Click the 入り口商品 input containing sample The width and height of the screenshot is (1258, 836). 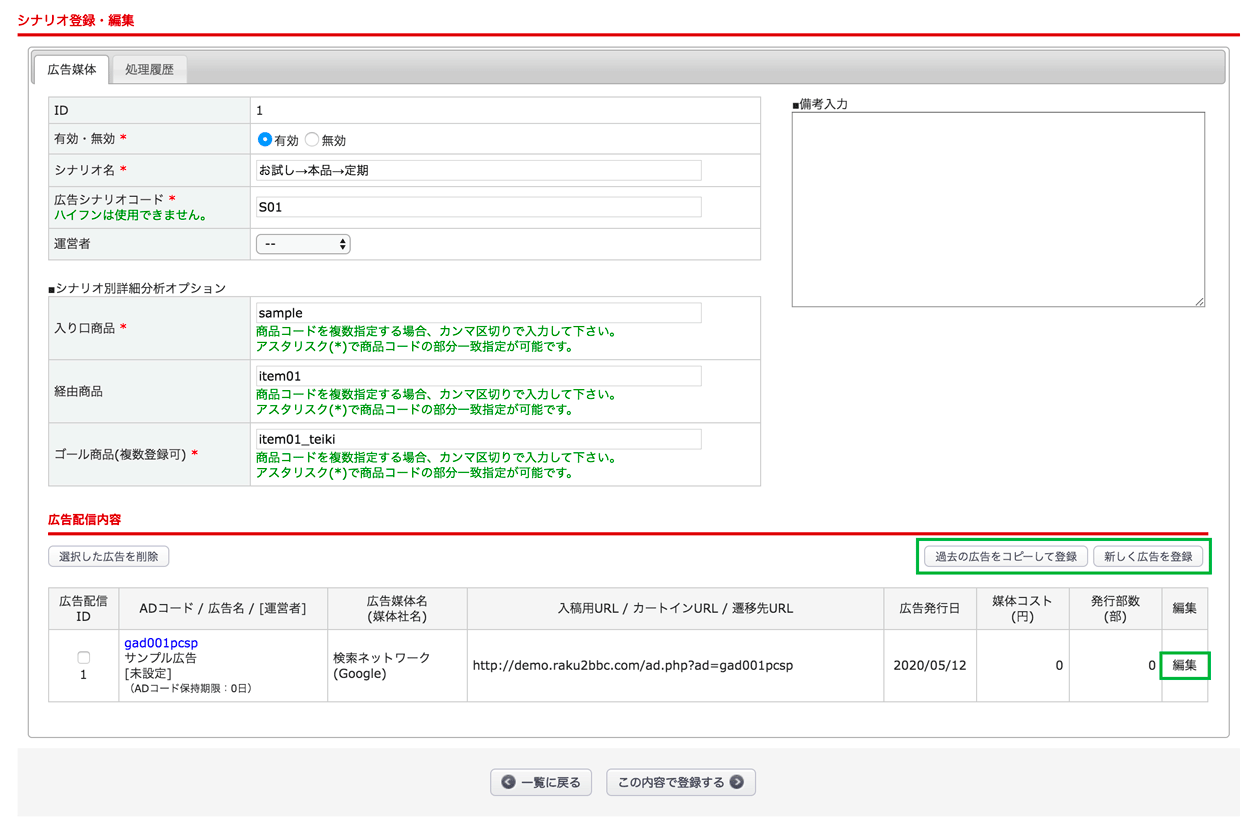click(478, 313)
